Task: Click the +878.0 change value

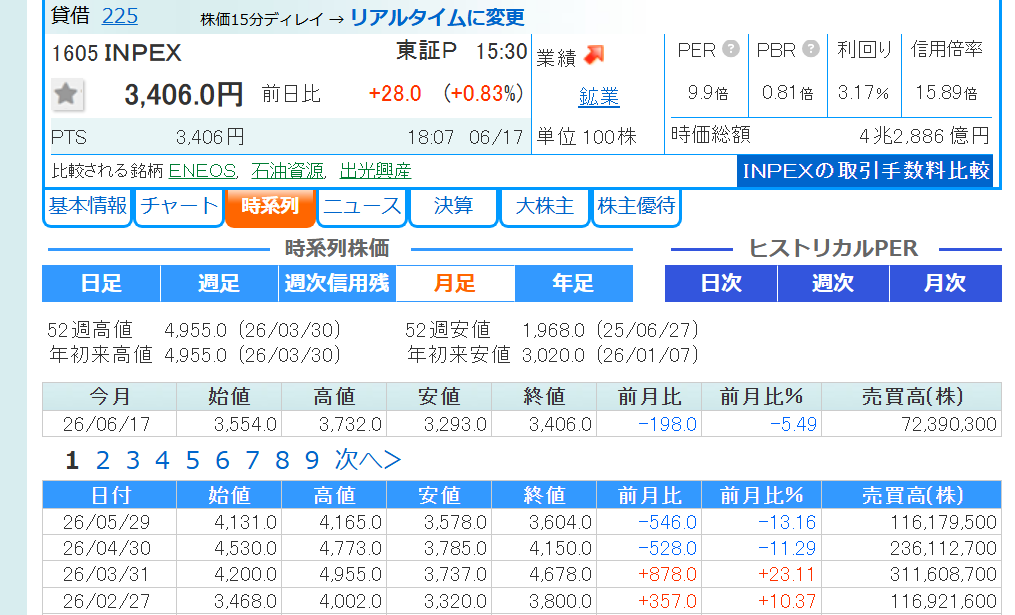Action: click(x=667, y=574)
